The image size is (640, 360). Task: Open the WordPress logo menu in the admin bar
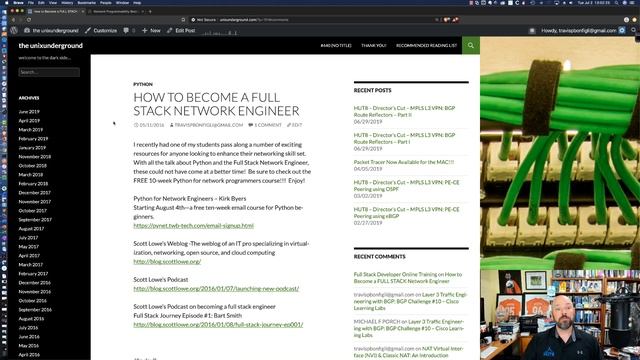click(x=14, y=30)
